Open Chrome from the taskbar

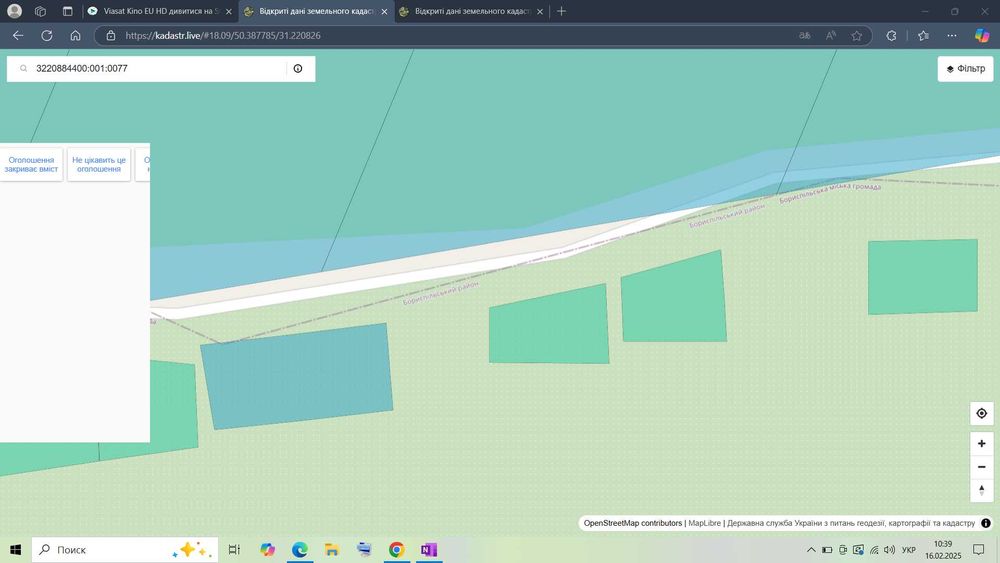coord(396,550)
